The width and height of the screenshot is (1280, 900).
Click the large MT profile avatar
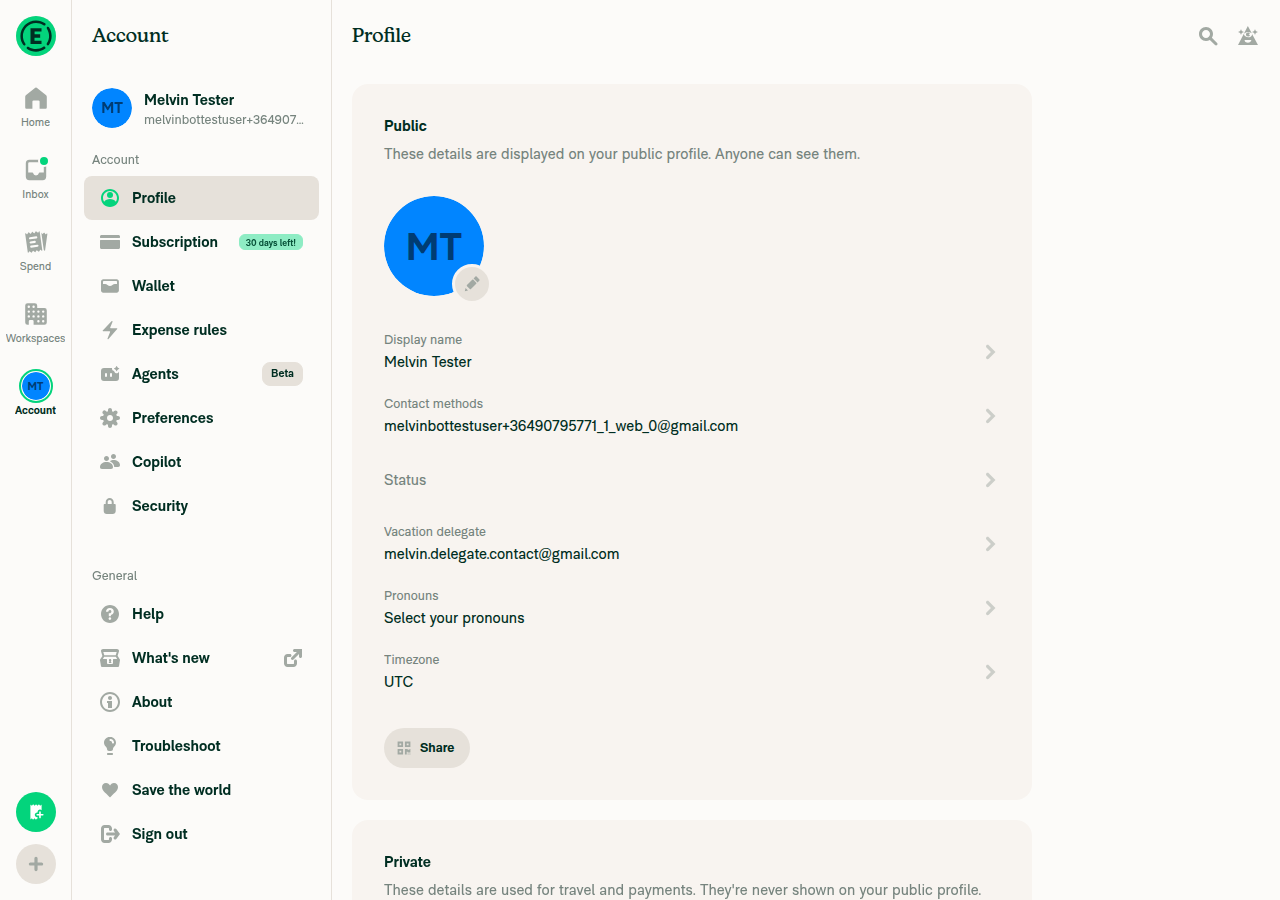coord(434,246)
